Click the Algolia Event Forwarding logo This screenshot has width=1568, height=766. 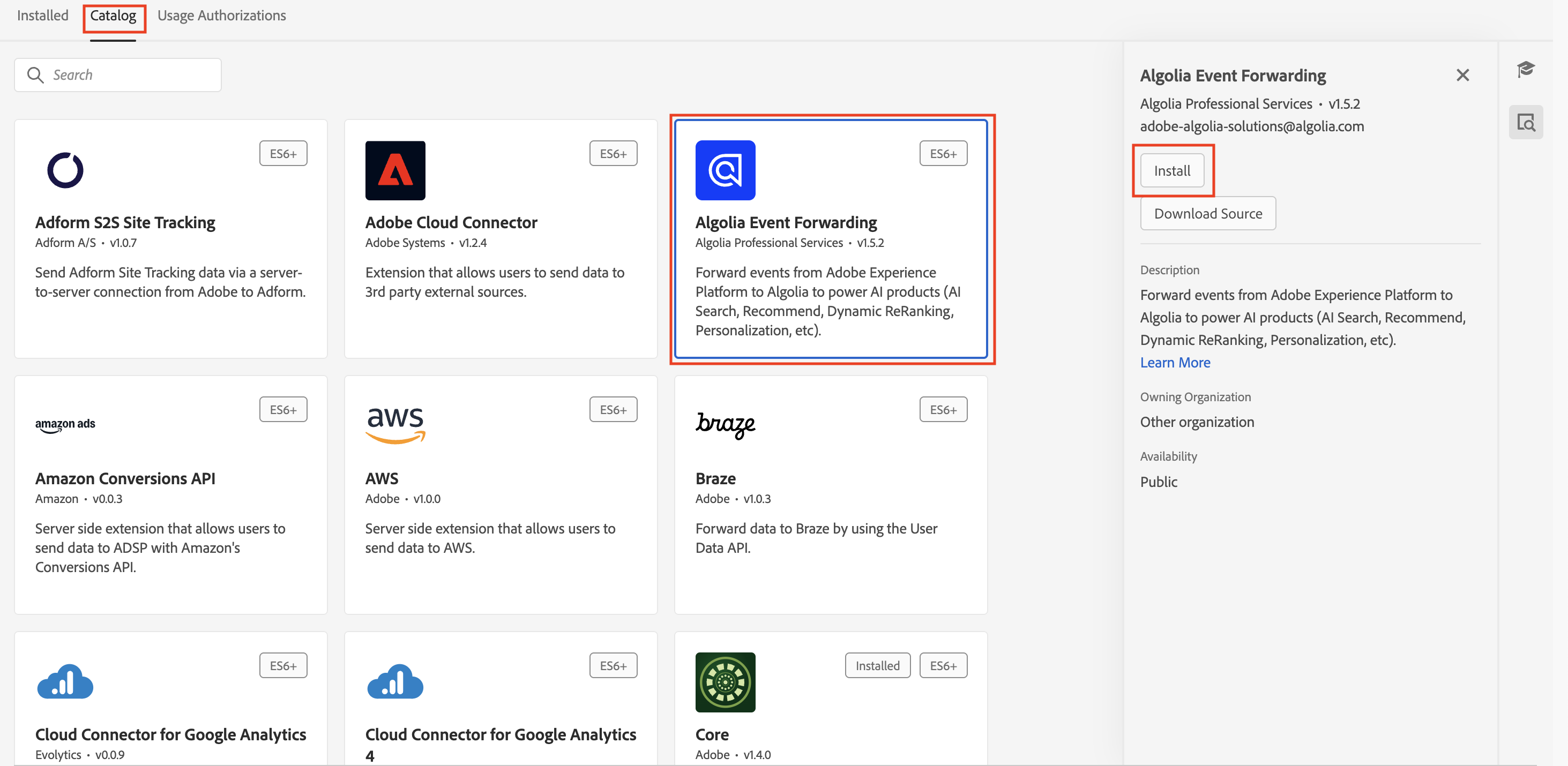coord(725,170)
